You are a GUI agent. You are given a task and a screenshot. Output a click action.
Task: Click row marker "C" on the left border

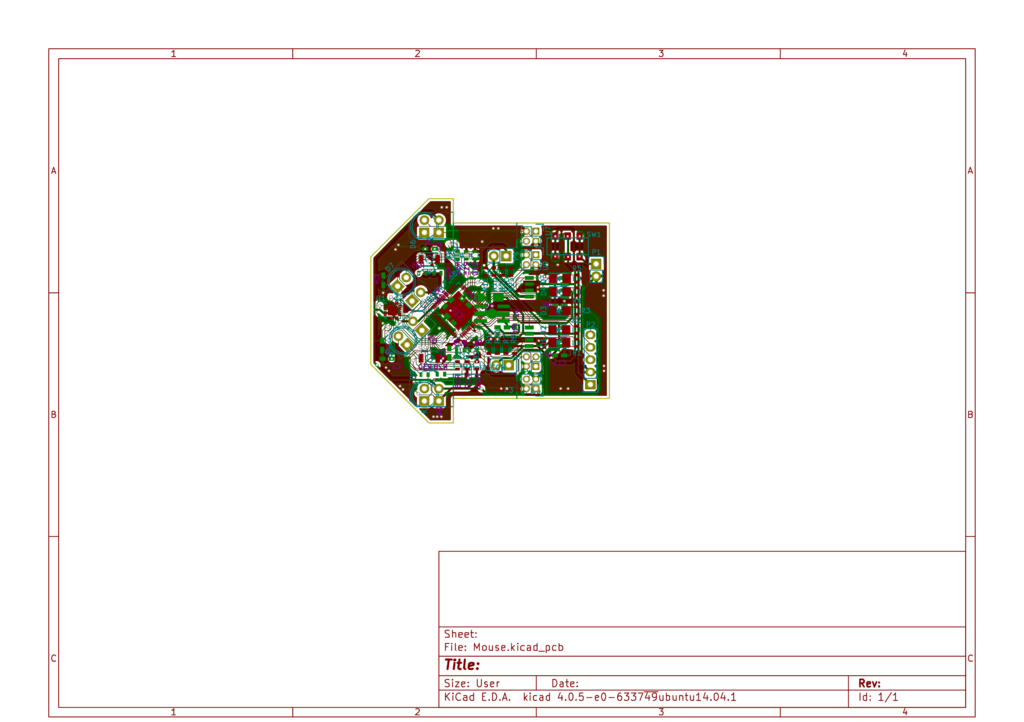click(54, 658)
